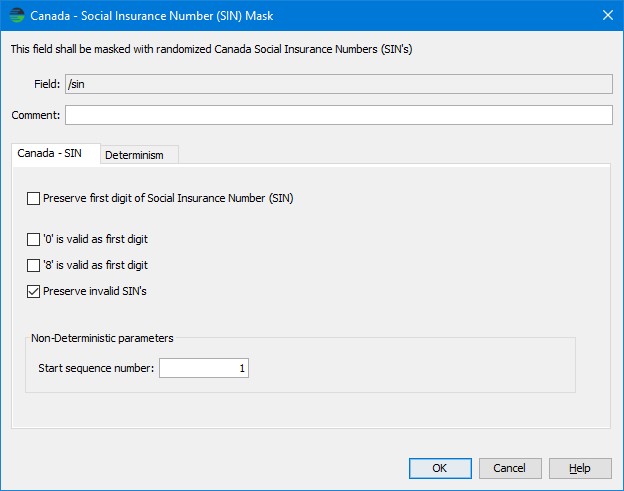Click the dialog title 'Canada - Social Insurance Number (SIN) Mask'
Image resolution: width=624 pixels, height=491 pixels.
click(x=152, y=16)
